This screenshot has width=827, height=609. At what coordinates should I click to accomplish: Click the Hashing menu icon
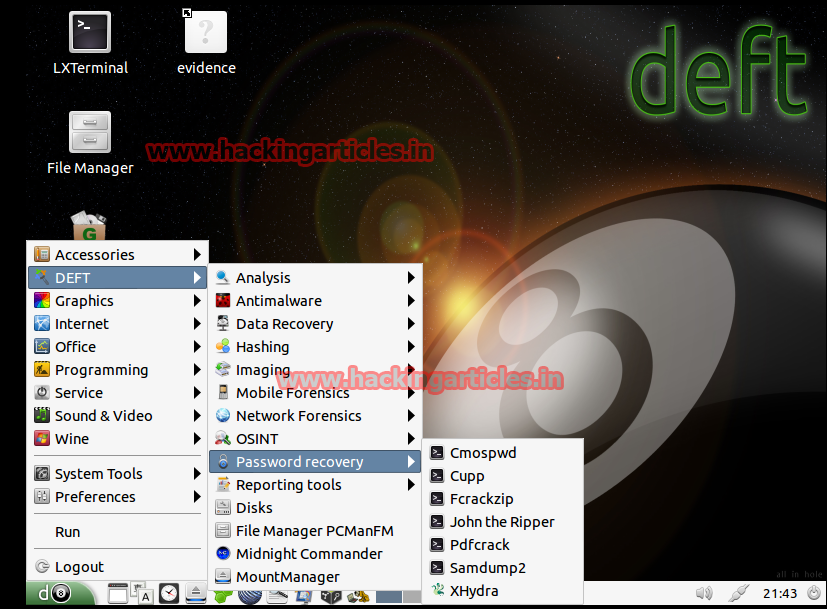point(223,346)
